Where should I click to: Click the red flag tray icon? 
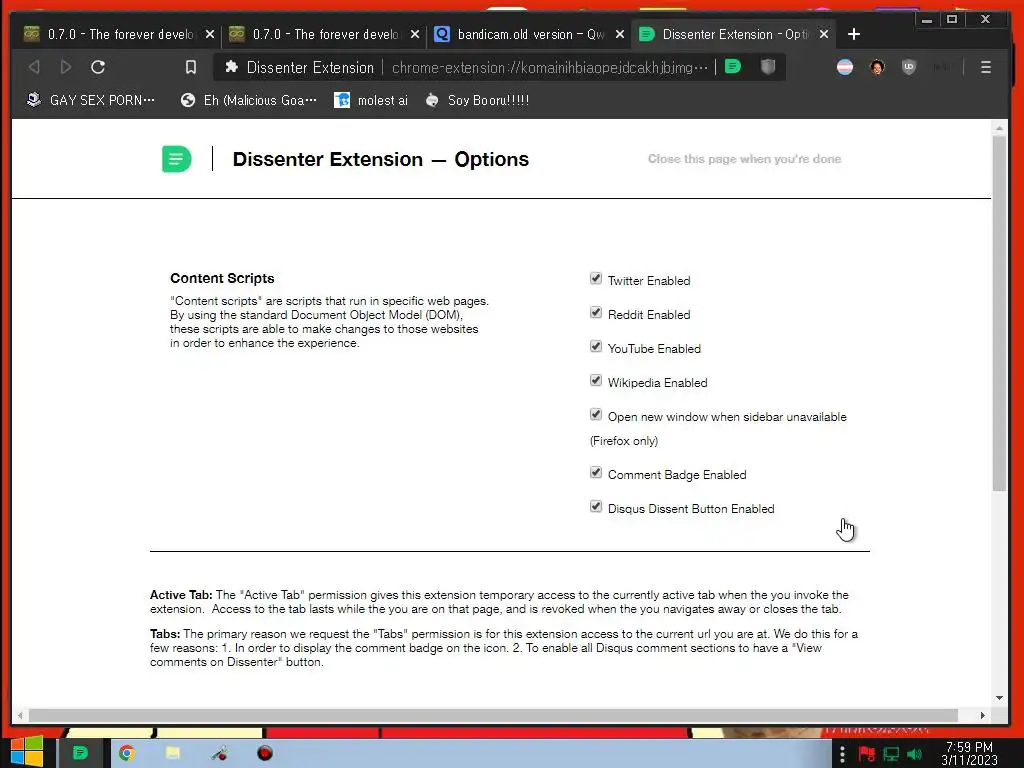867,754
